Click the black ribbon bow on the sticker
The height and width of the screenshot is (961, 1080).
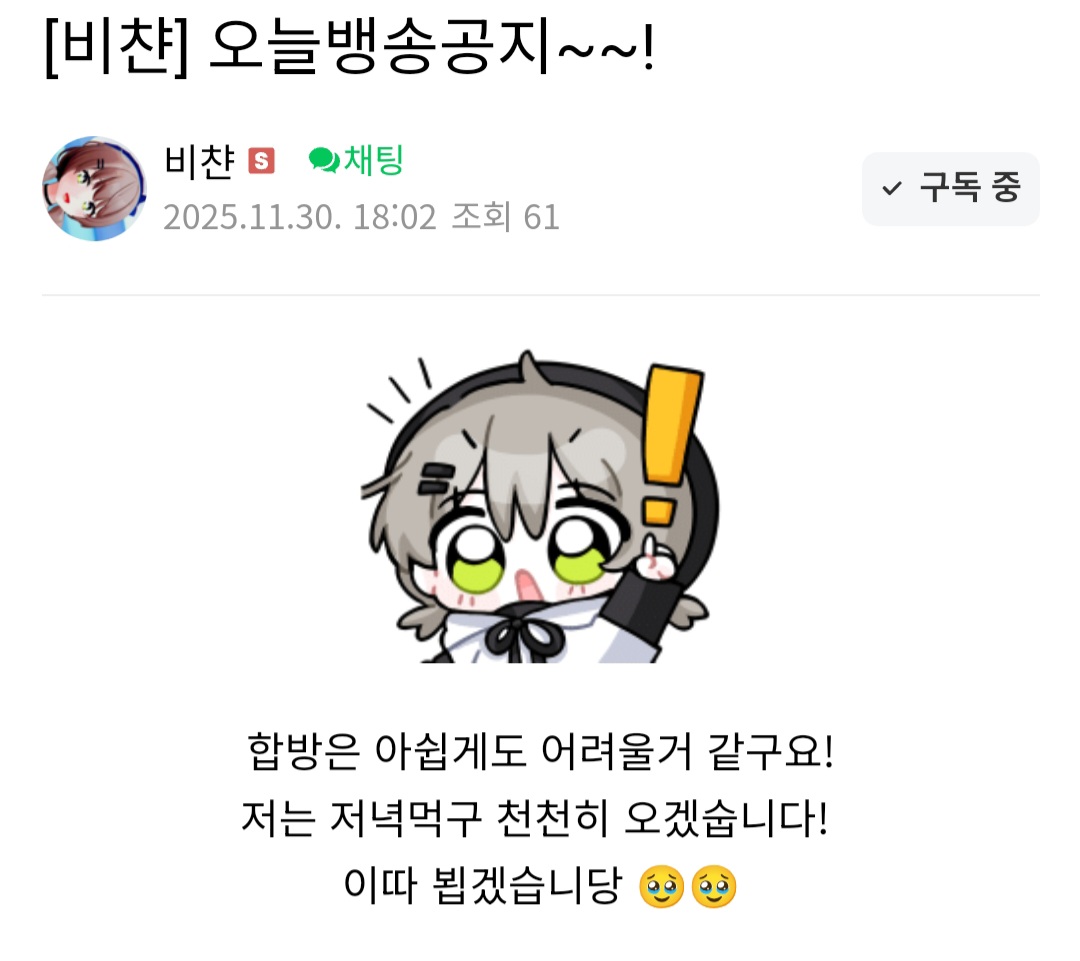(523, 638)
